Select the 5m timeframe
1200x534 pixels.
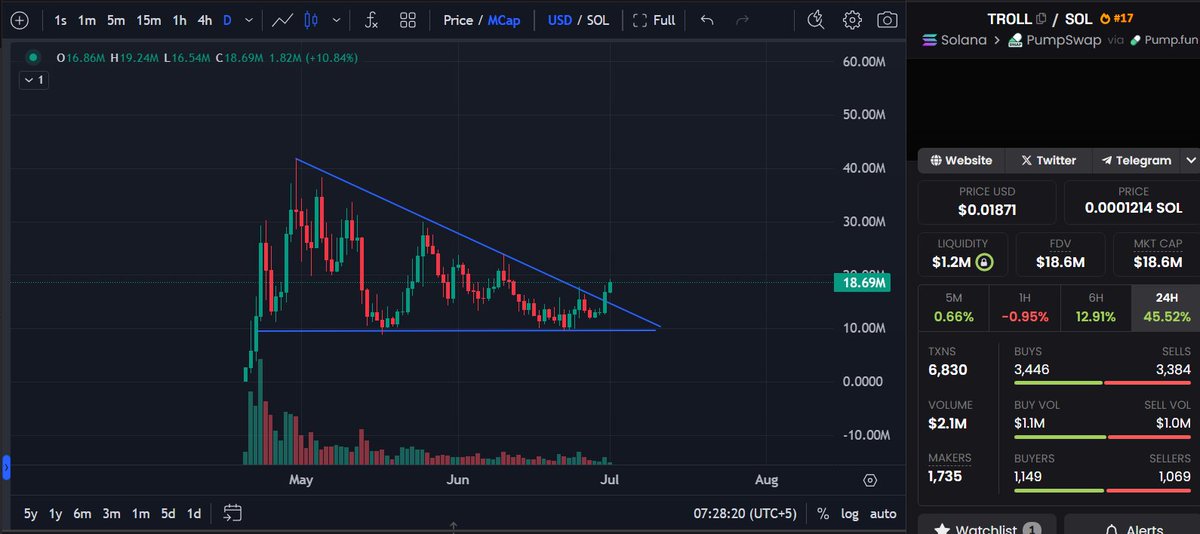click(116, 19)
